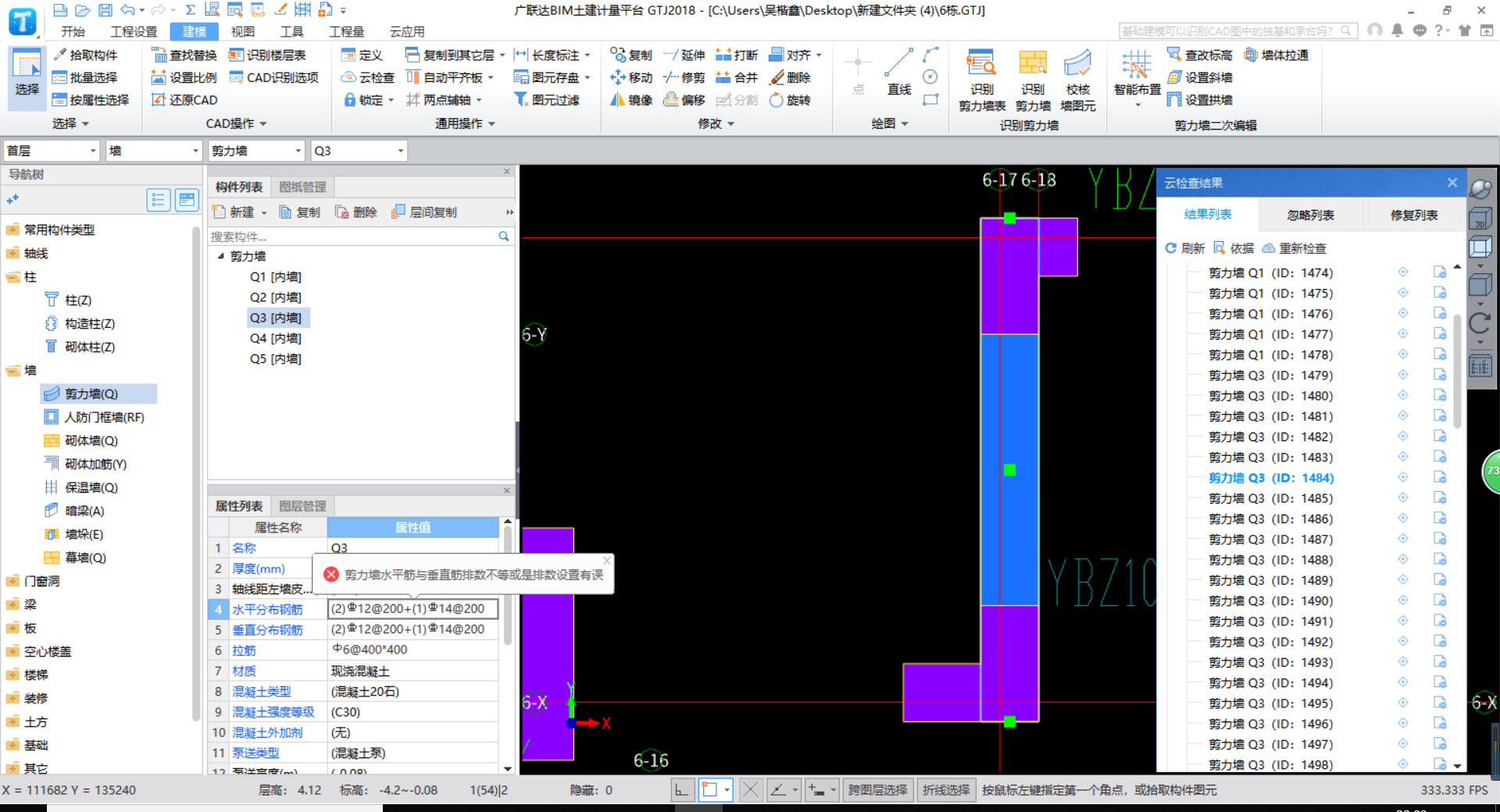Expand the 梁 navigation folder
1500x812 pixels.
(12, 604)
